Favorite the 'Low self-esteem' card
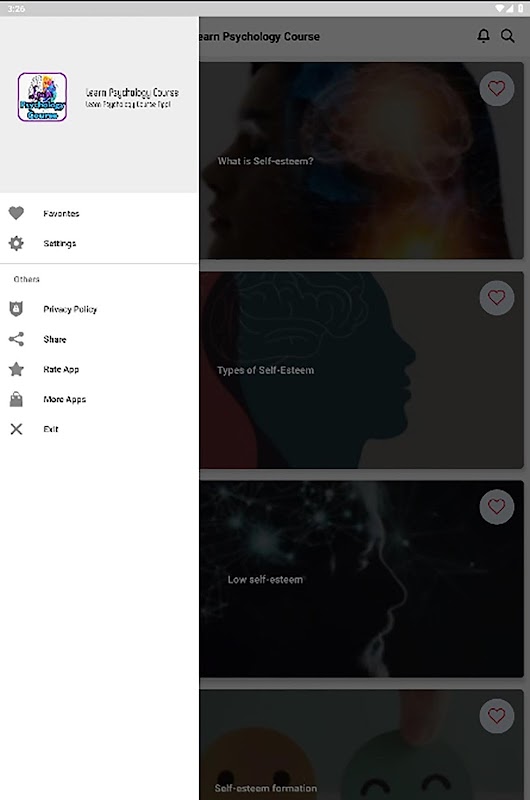 coord(496,507)
